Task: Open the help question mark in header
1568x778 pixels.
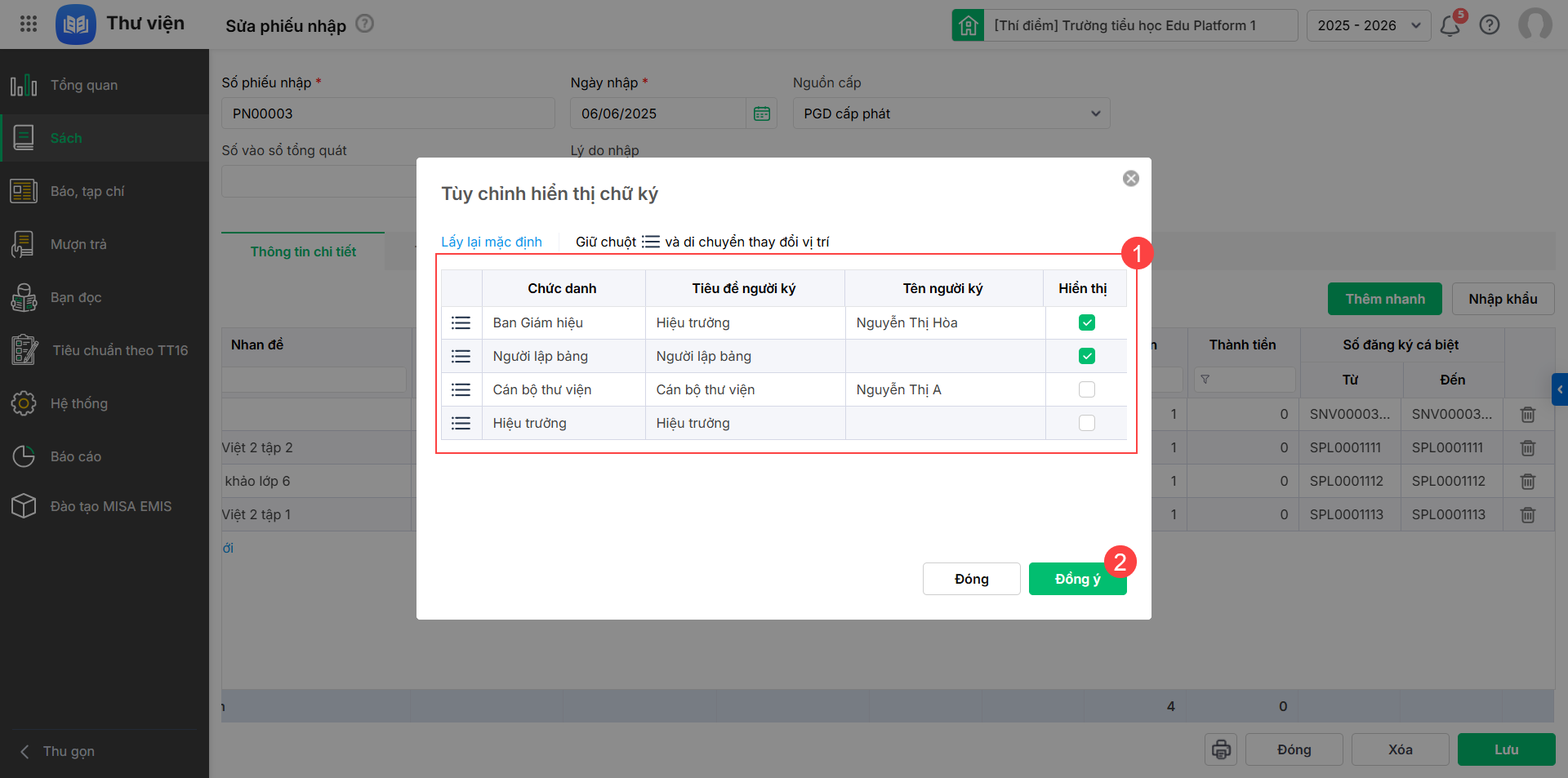Action: [1490, 25]
